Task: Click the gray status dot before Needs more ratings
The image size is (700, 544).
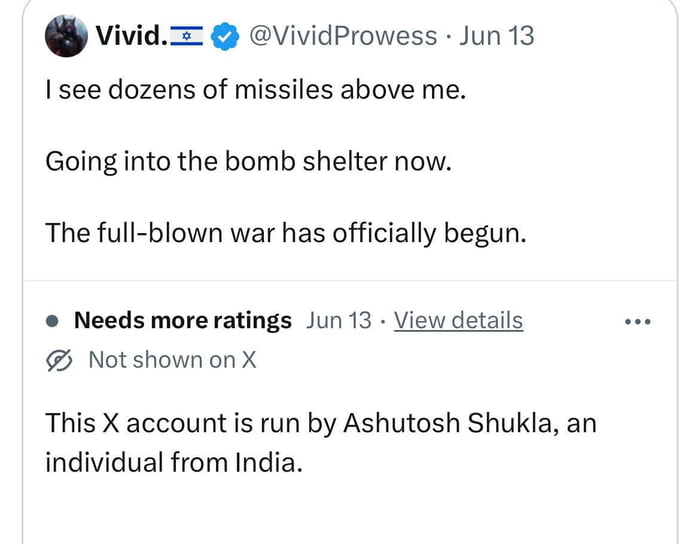Action: coord(54,322)
